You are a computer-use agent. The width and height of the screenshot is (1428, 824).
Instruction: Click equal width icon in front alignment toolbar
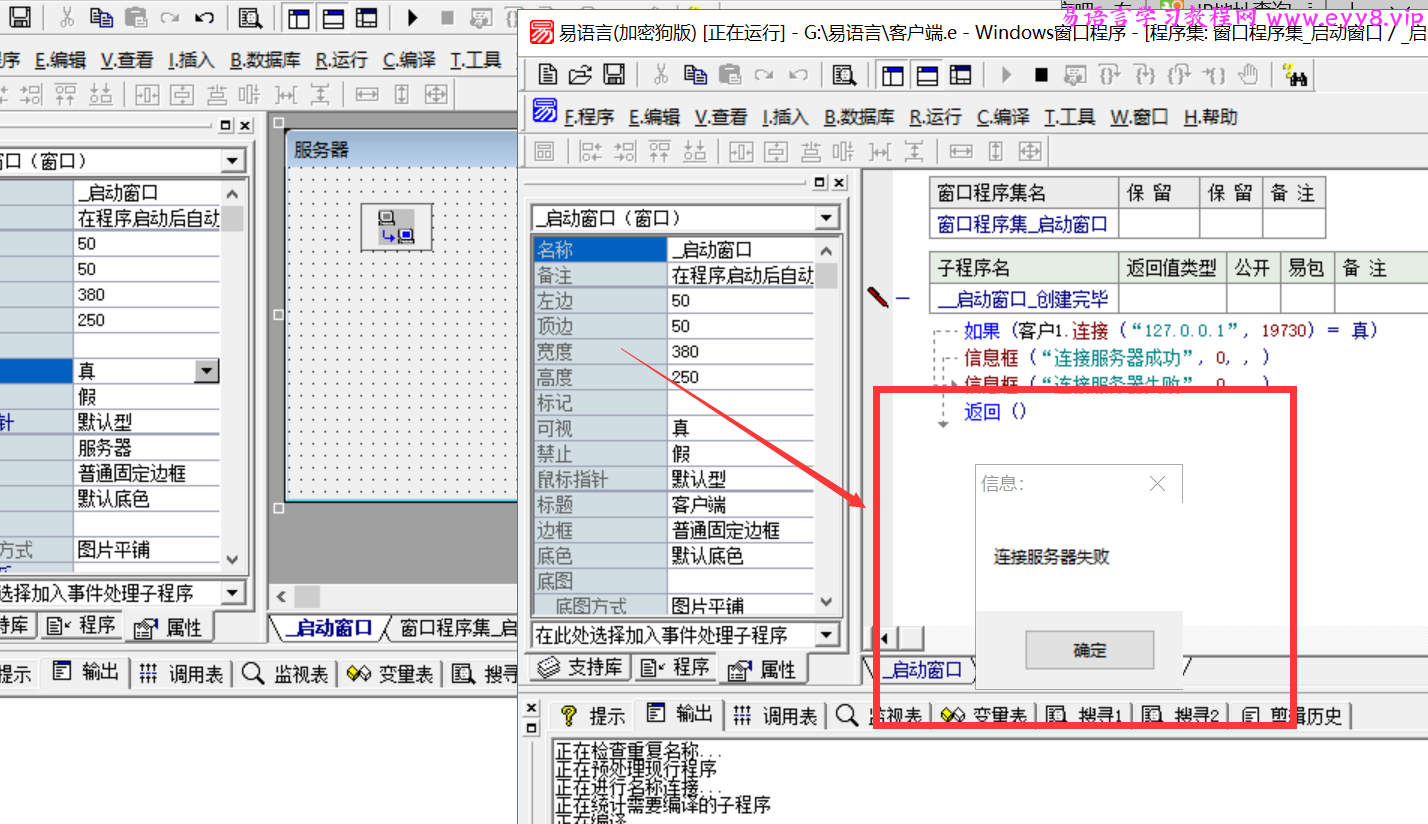point(960,151)
